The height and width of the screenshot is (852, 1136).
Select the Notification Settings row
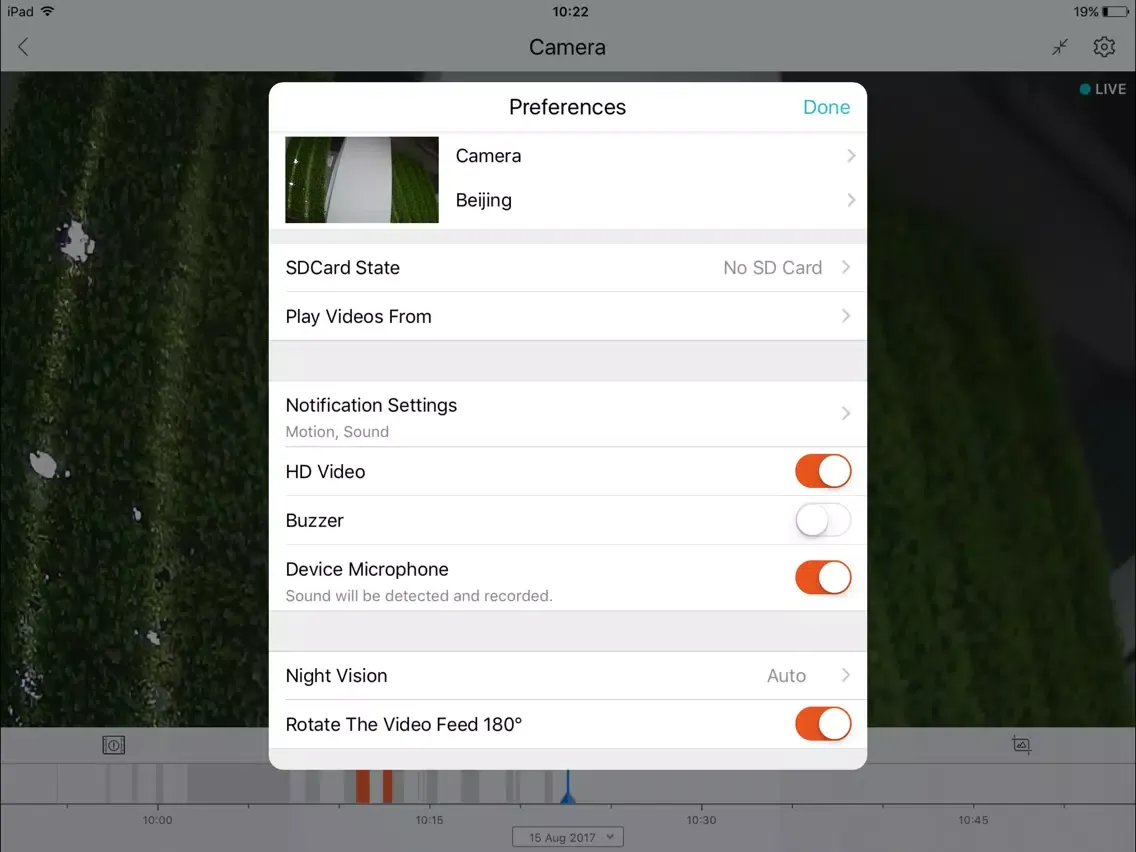coord(567,414)
